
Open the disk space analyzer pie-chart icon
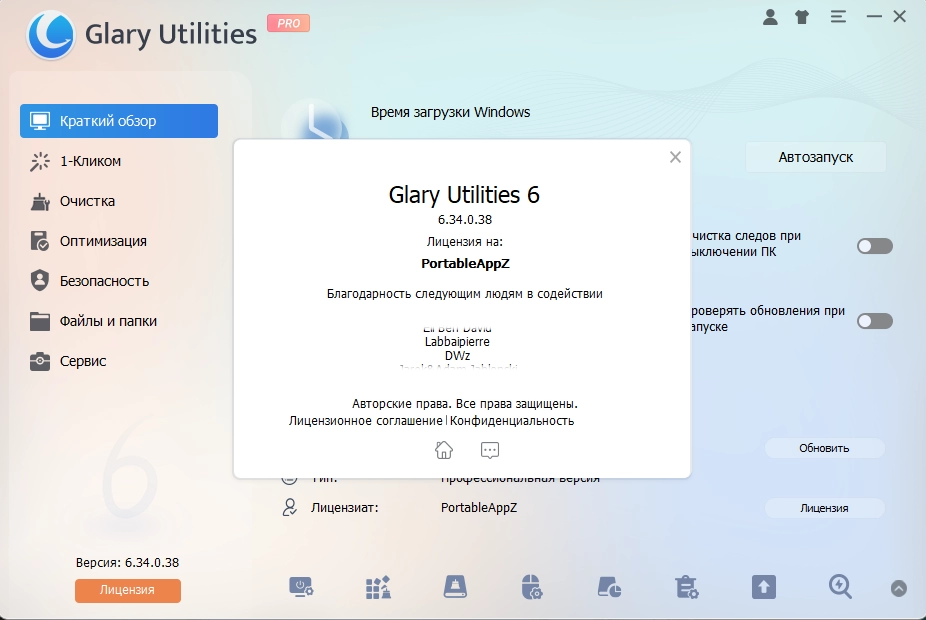point(609,588)
